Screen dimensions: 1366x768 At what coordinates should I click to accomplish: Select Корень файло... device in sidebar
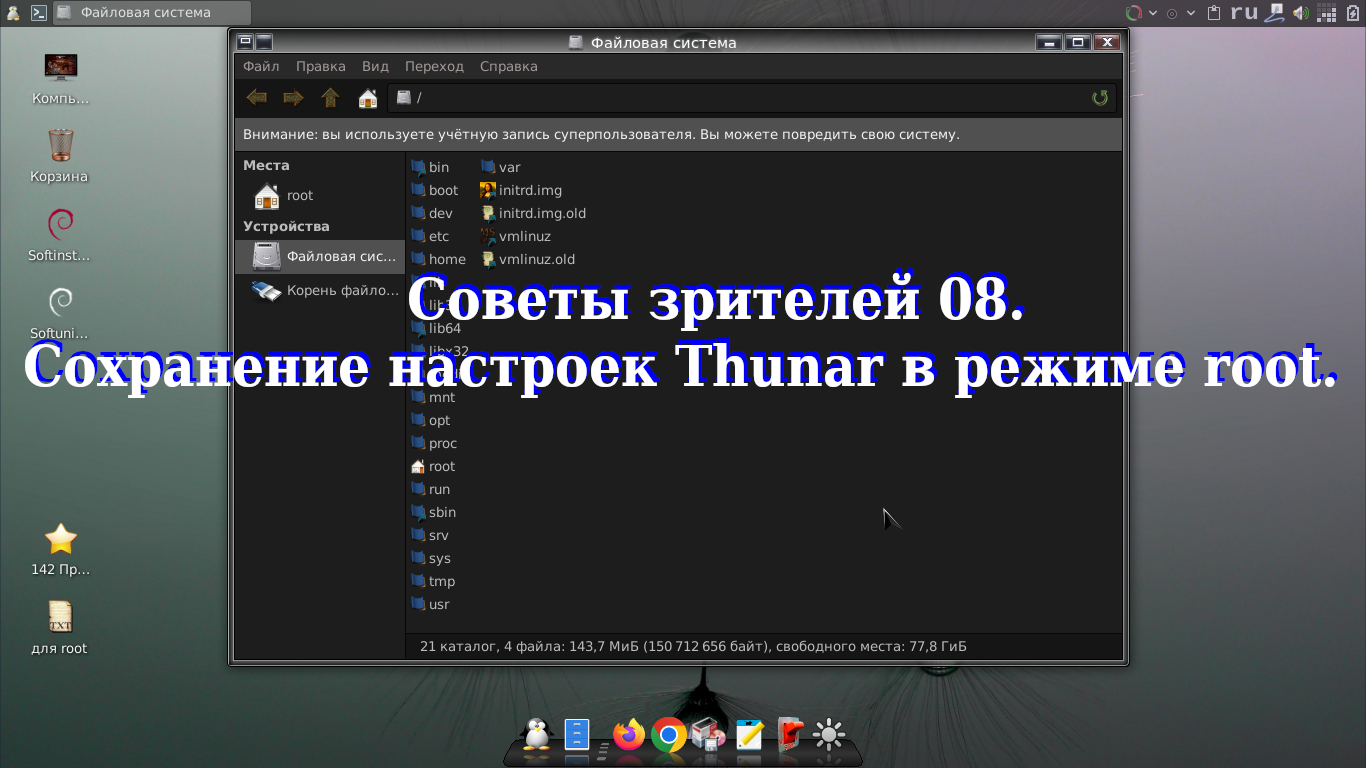319,291
